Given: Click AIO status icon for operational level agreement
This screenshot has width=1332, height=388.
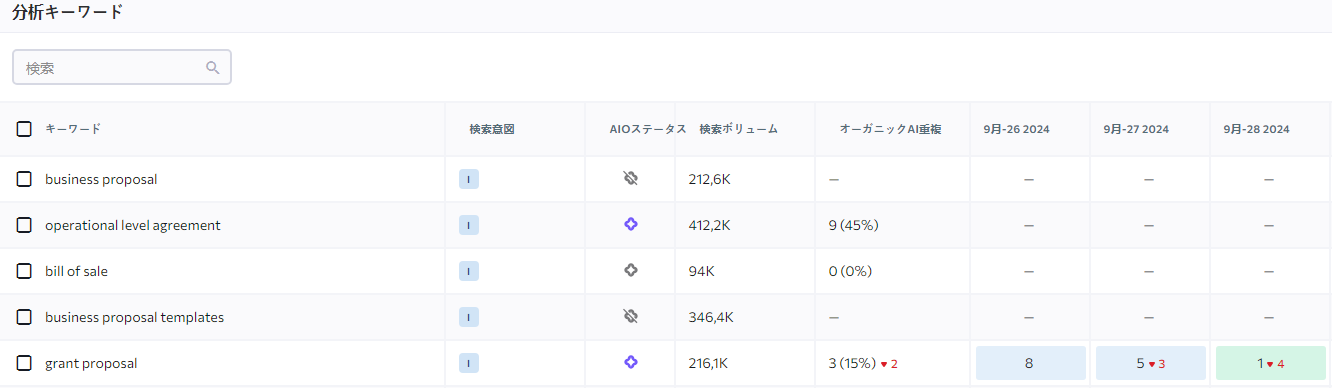Looking at the screenshot, I should [x=630, y=225].
